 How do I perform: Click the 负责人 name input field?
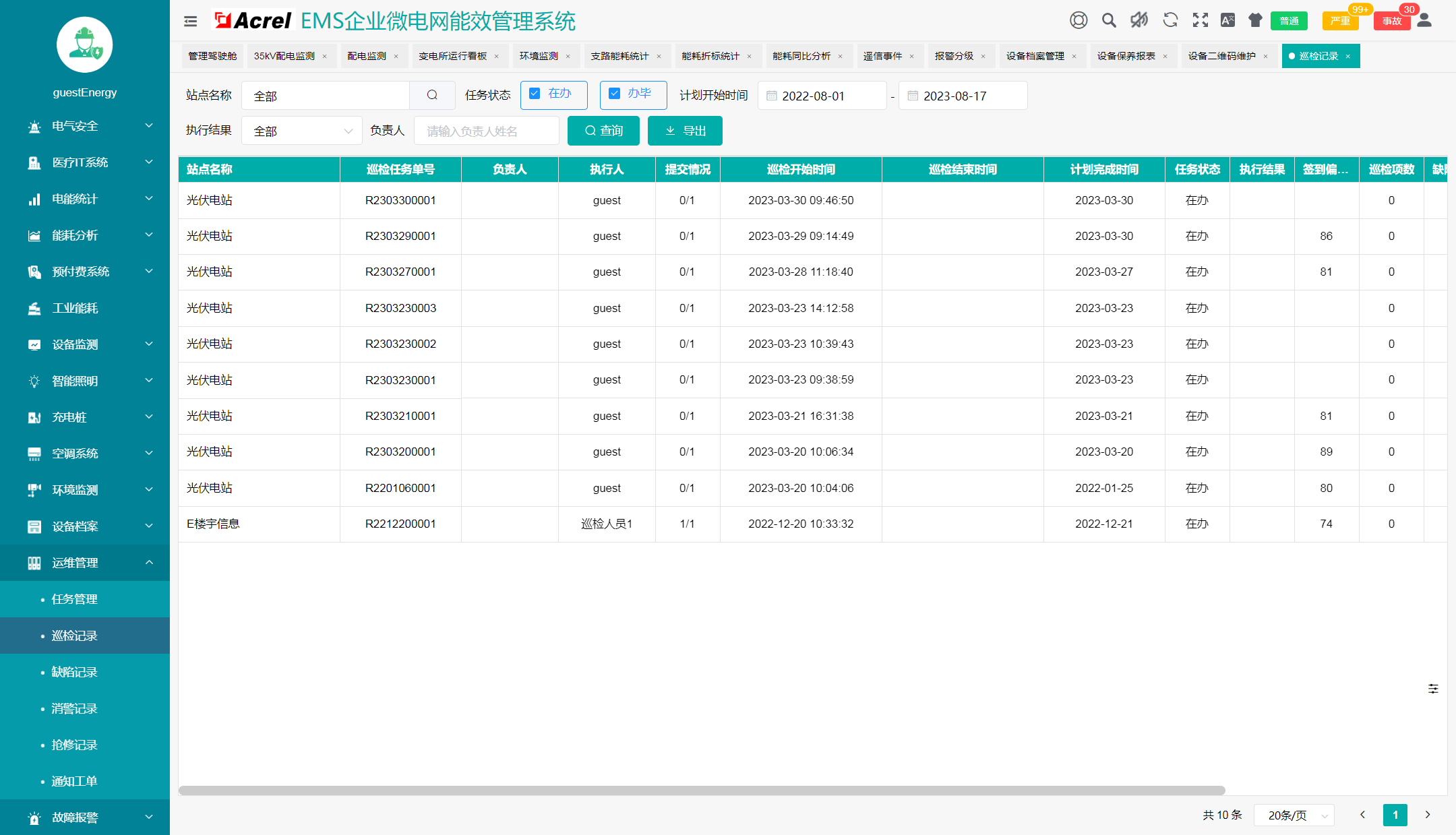pyautogui.click(x=486, y=131)
